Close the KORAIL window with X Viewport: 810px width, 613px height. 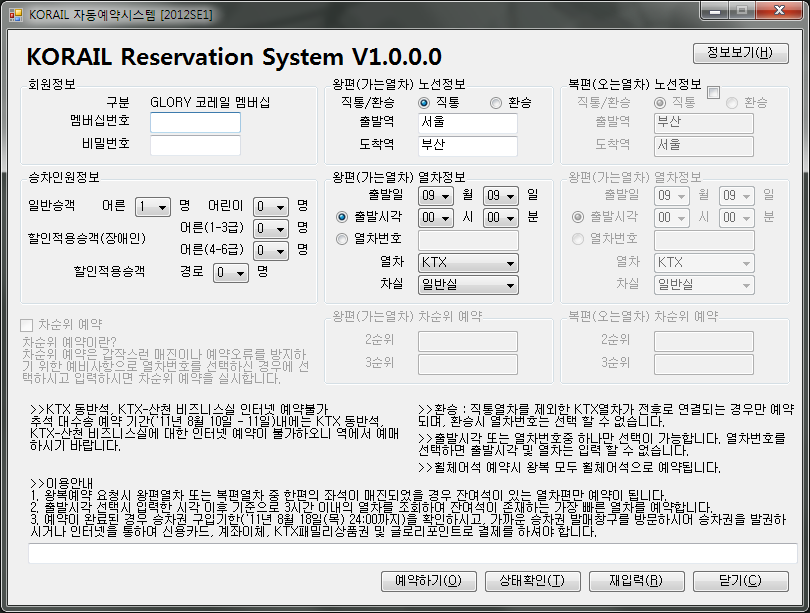(780, 11)
